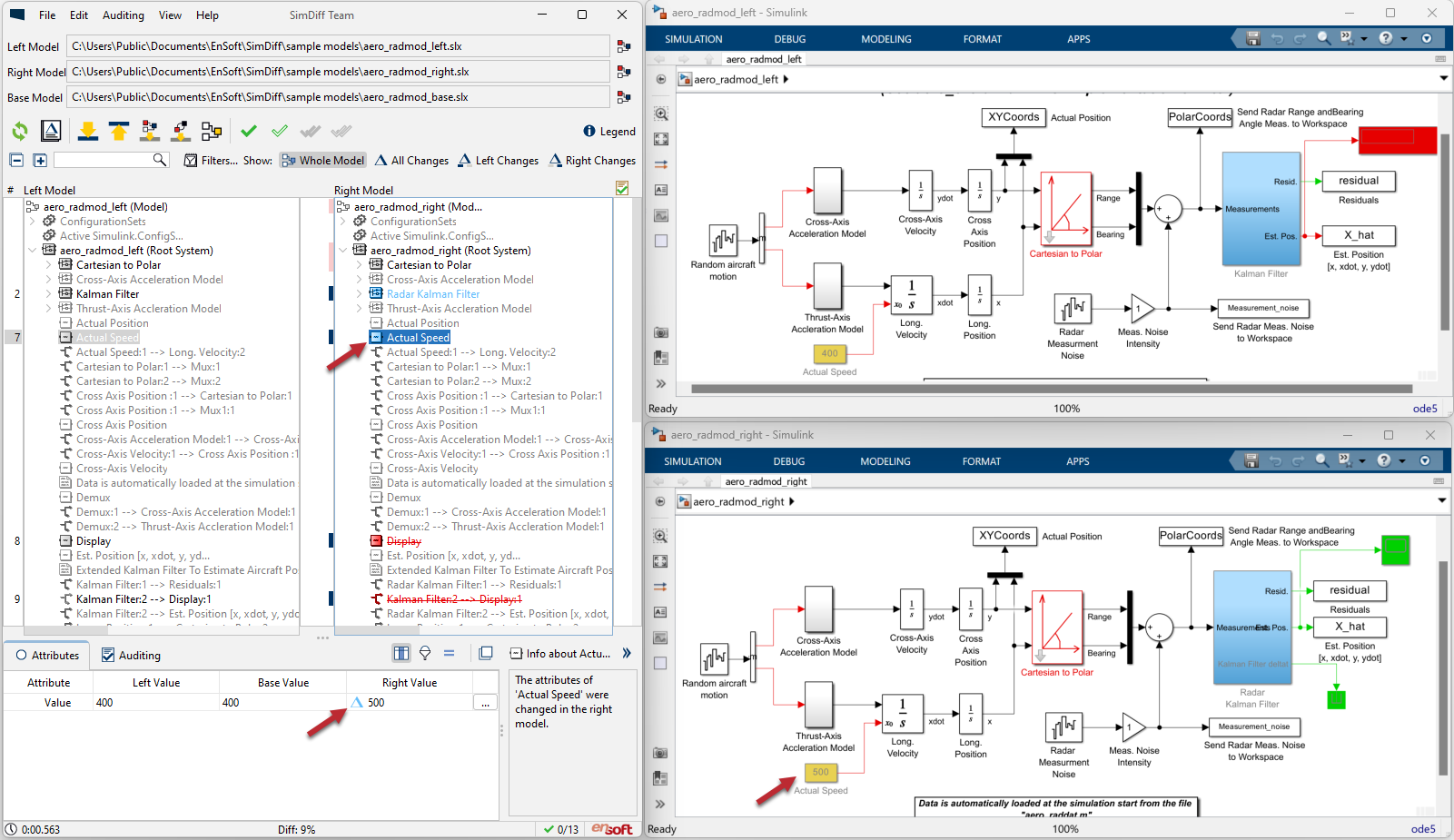The height and width of the screenshot is (840, 1454).
Task: Click the ellipsis button next to Right Value
Action: 486,702
